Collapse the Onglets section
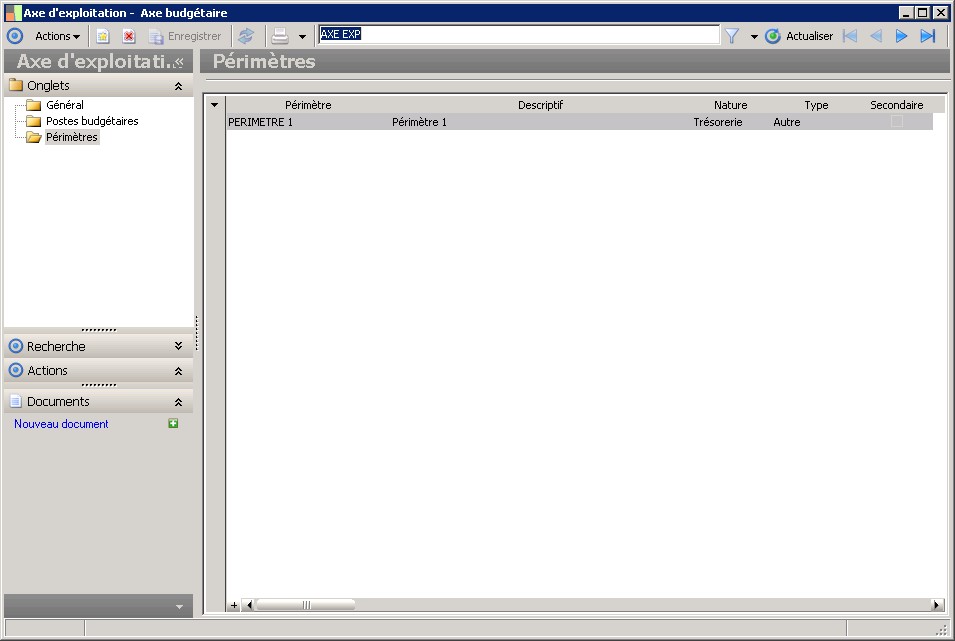This screenshot has height=641, width=955. coord(178,86)
